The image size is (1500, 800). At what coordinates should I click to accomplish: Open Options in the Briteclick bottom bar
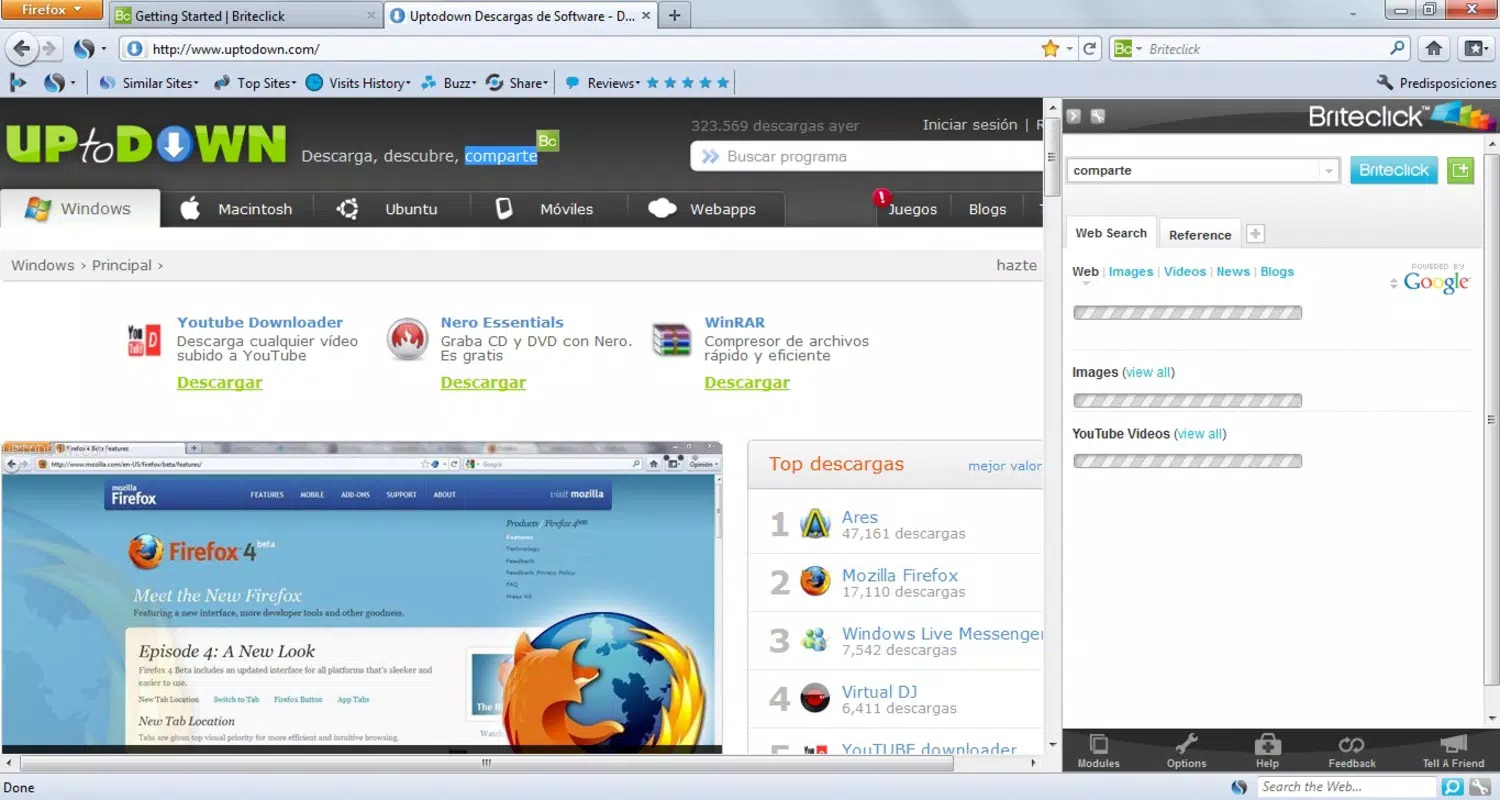1186,751
